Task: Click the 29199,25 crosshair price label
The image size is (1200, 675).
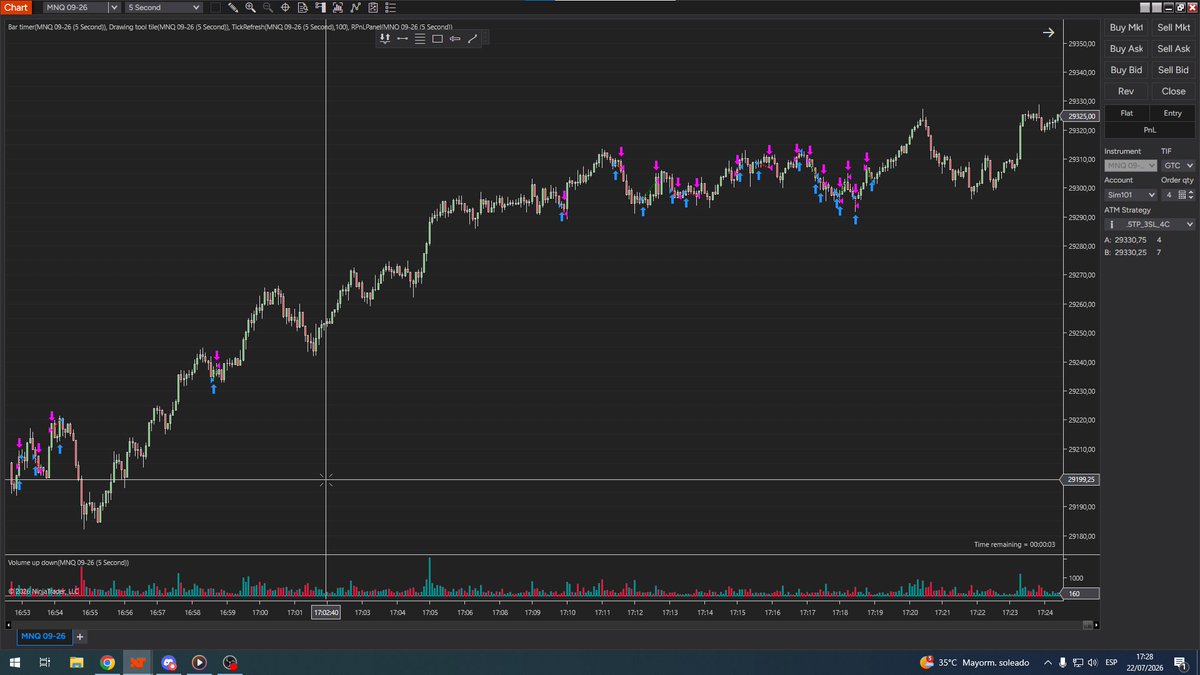Action: pos(1082,480)
